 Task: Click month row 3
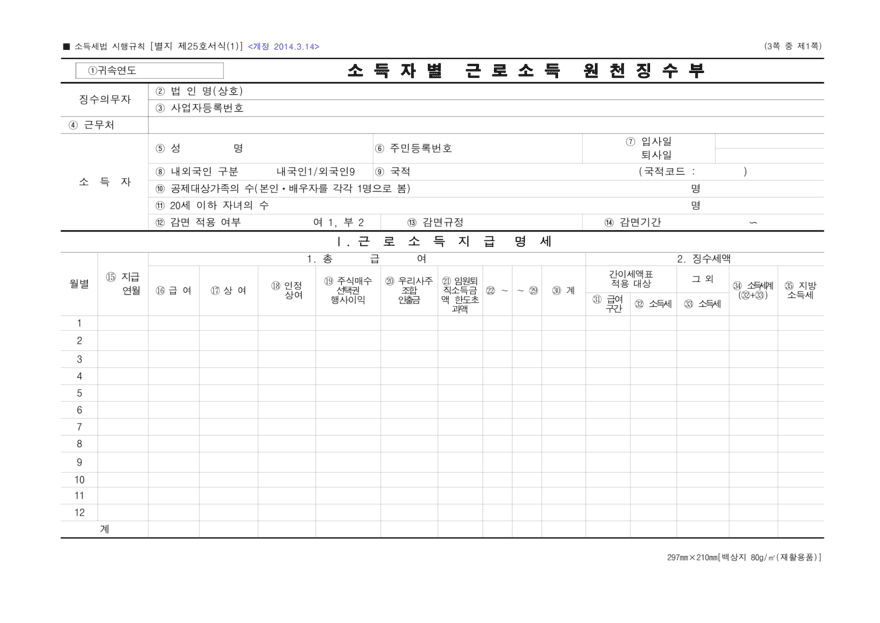[x=442, y=359]
